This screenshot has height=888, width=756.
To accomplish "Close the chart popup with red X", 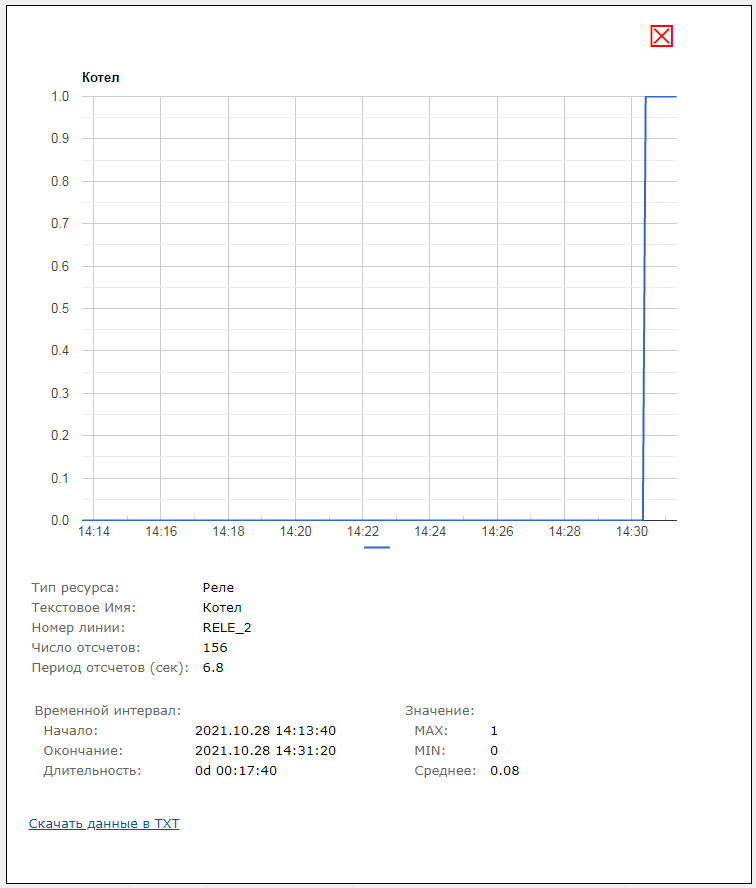I will (x=661, y=37).
